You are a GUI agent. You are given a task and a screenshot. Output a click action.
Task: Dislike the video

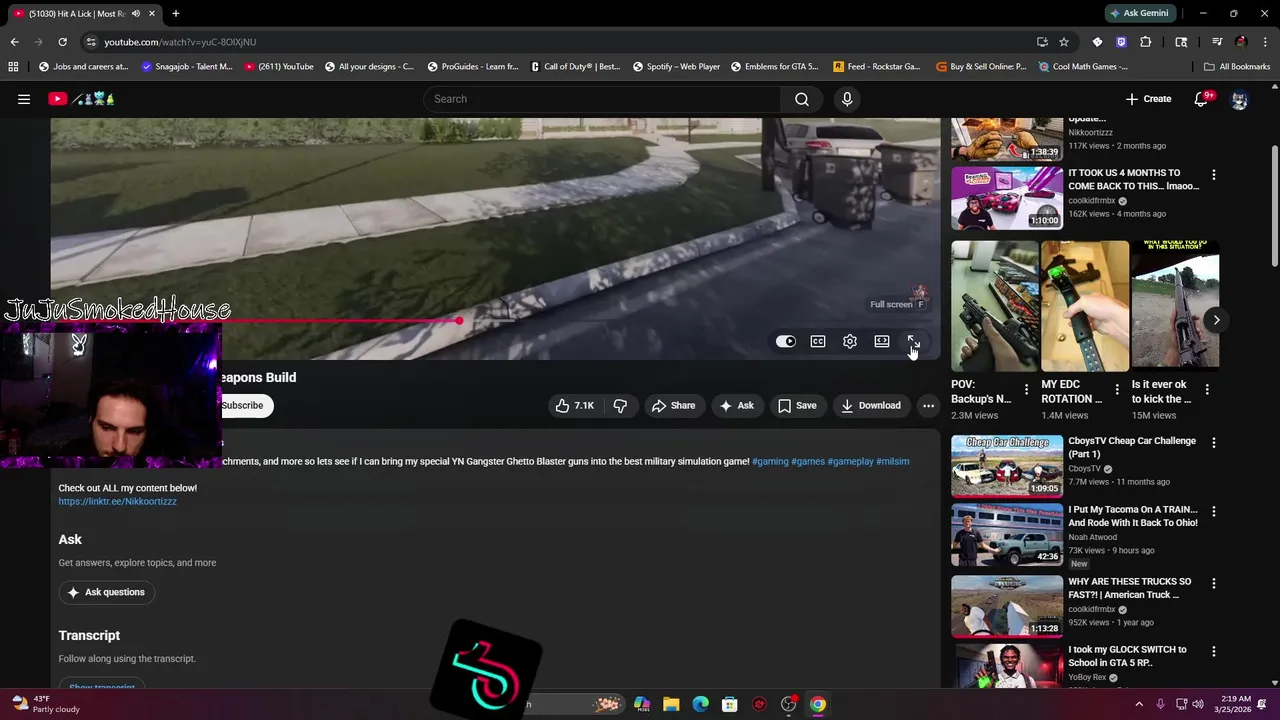pos(620,406)
